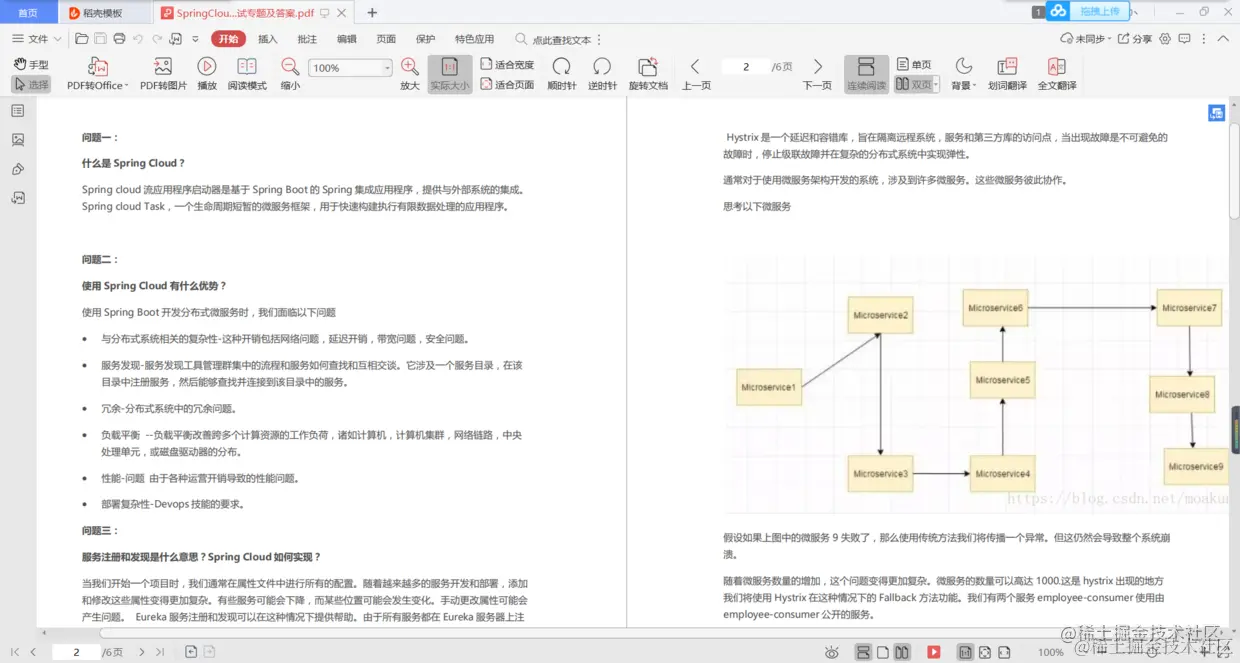Open the thumbnails sidebar panel
Viewport: 1240px width, 663px height.
coord(18,140)
